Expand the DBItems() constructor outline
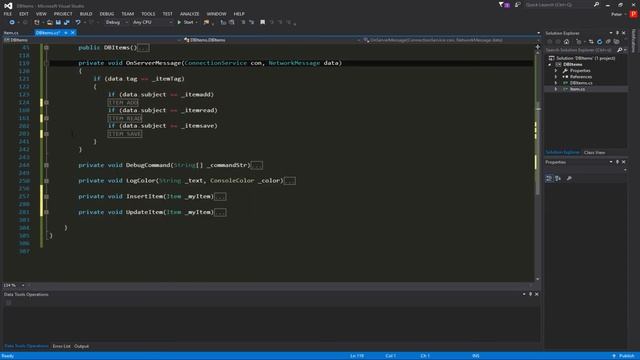The width and height of the screenshot is (640, 360). point(47,48)
